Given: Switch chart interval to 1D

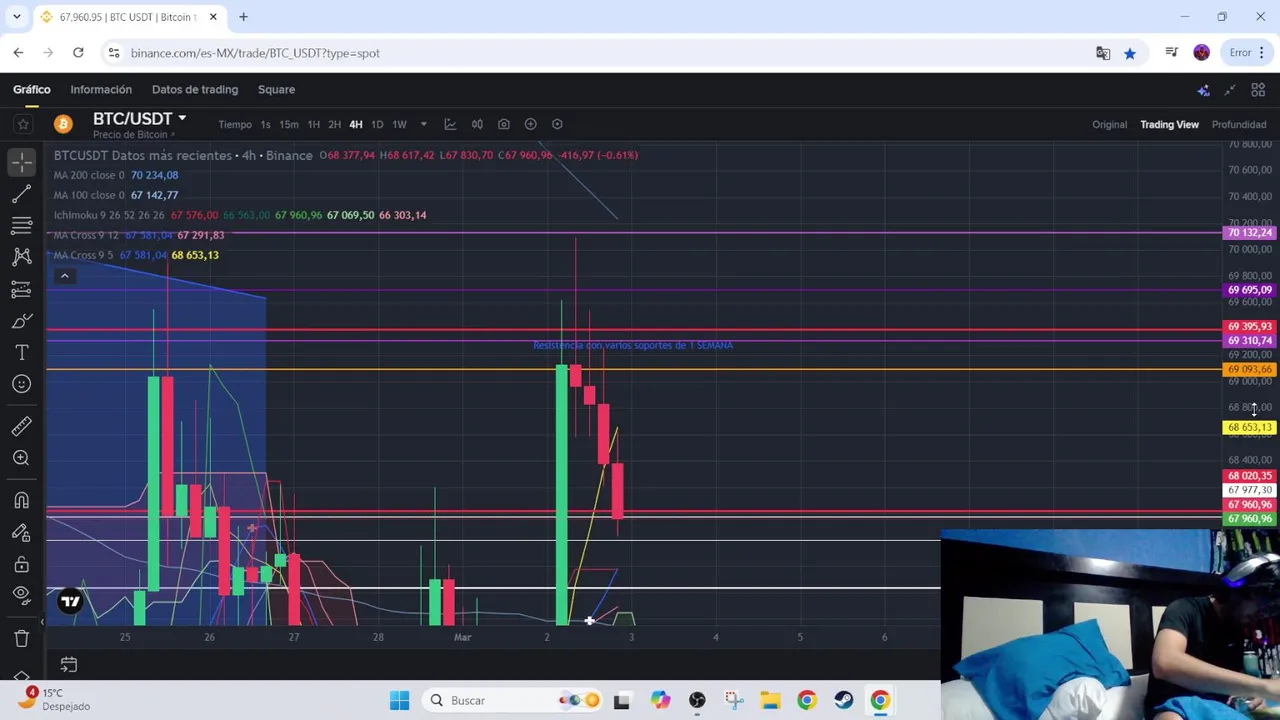Looking at the screenshot, I should (377, 125).
